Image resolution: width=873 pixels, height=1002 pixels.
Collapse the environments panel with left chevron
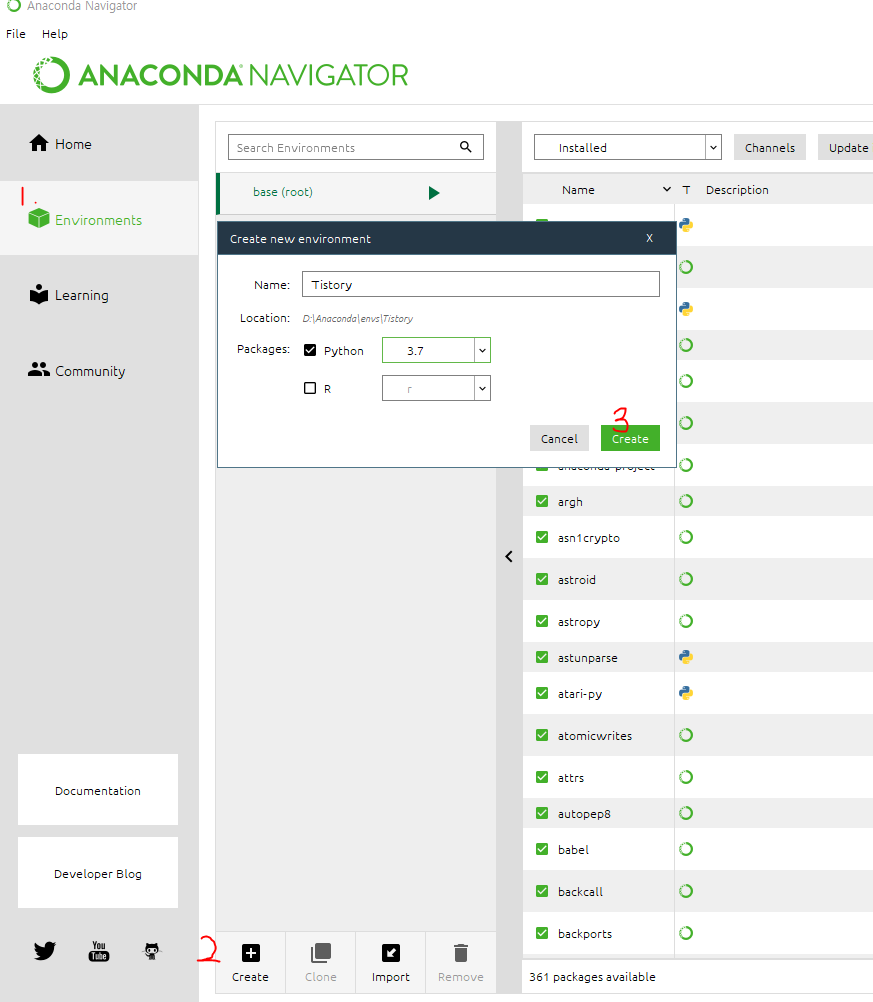point(509,557)
